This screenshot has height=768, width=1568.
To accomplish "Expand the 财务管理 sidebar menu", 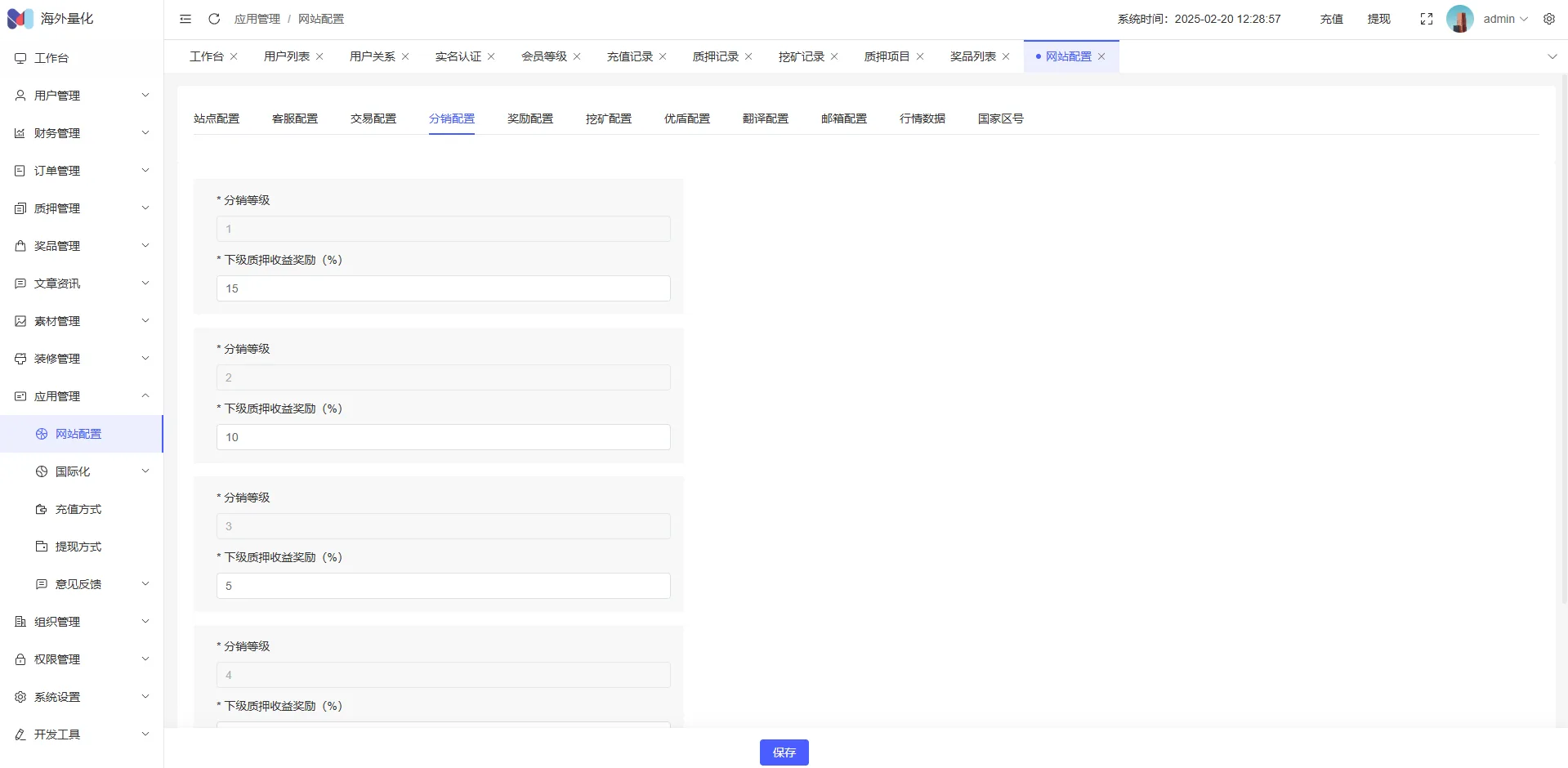I will tap(82, 133).
